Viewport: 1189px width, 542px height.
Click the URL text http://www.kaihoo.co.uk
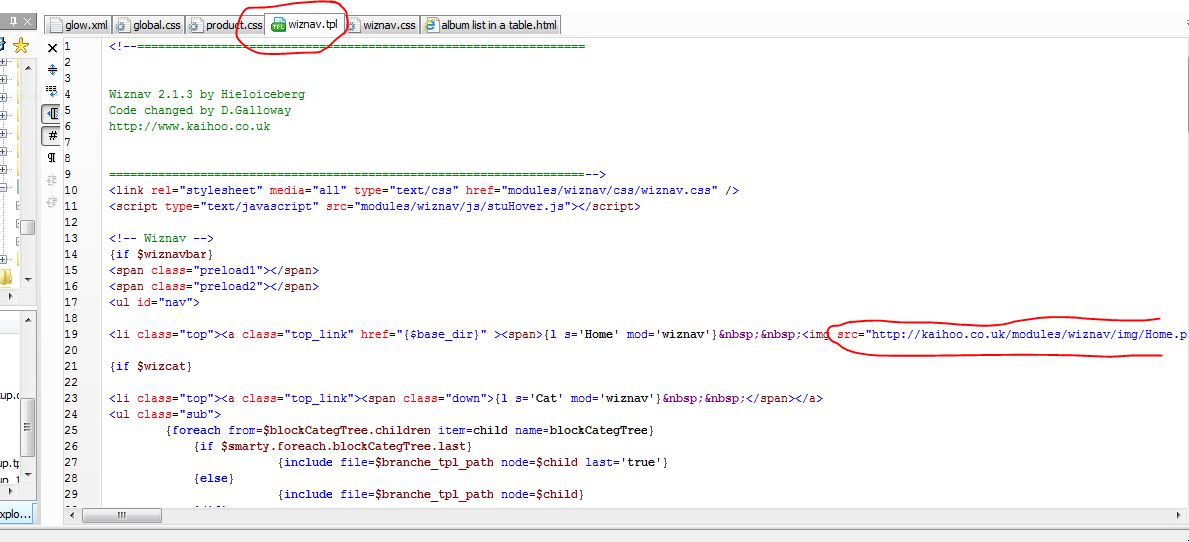click(x=190, y=127)
